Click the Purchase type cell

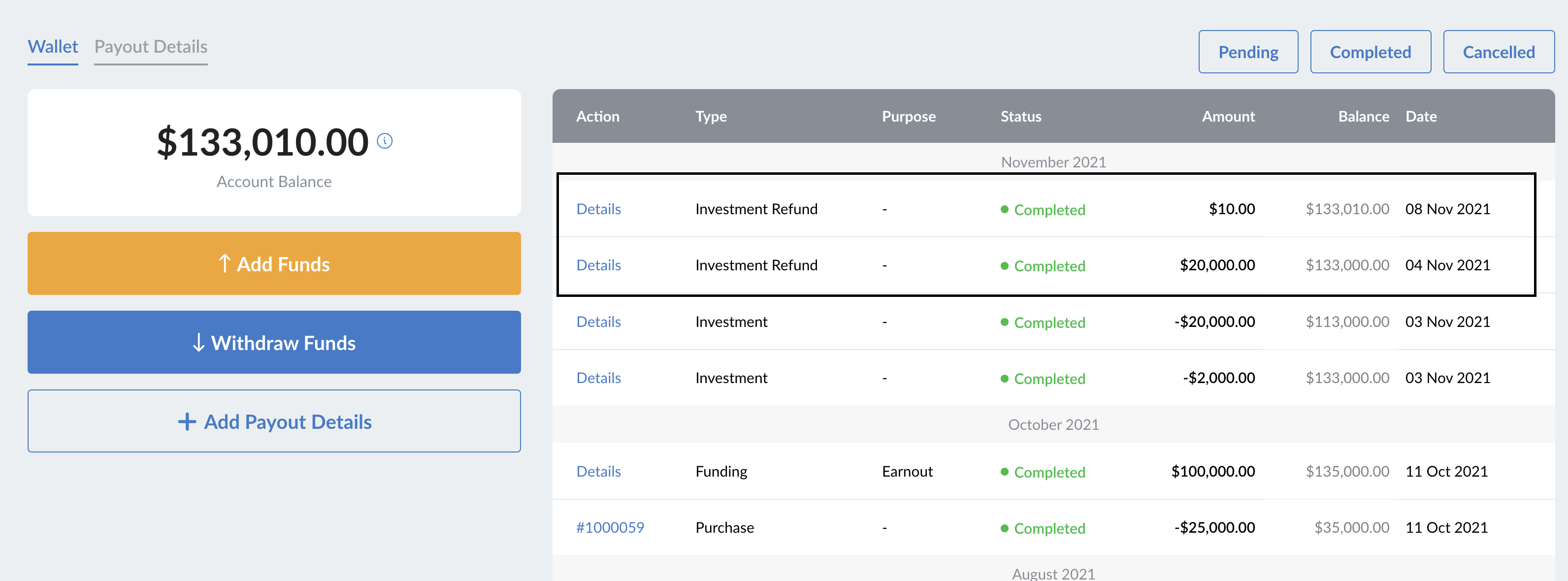click(724, 527)
